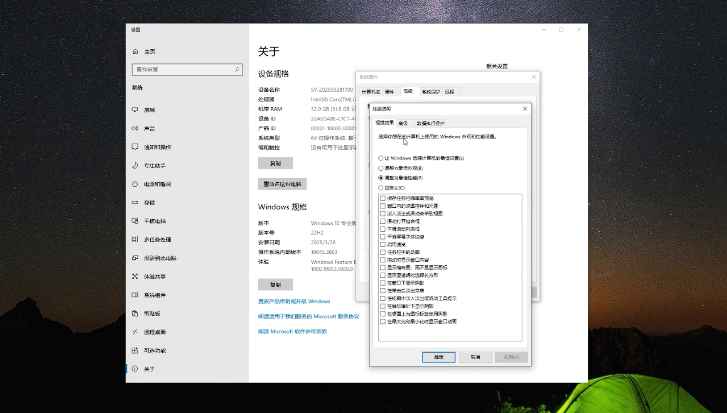This screenshot has height=413, width=727.
Task: Open 专注助手 focus assist settings
Action: coord(155,165)
